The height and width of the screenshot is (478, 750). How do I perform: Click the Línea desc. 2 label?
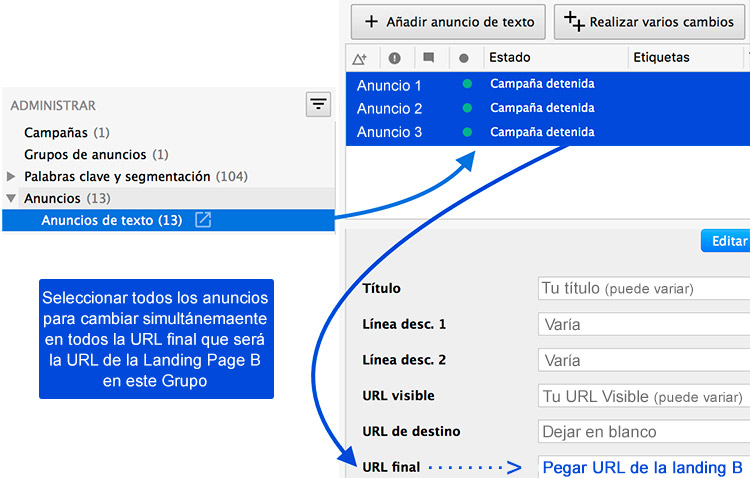click(x=404, y=360)
